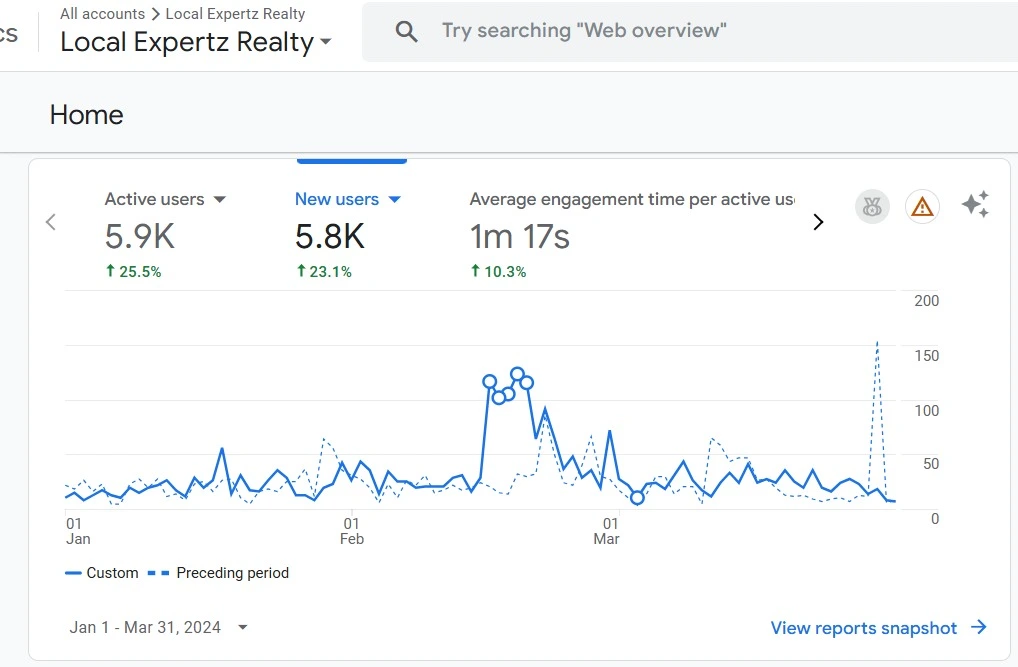Open the View reports snapshot link
Viewport: 1018px width, 667px height.
(863, 628)
